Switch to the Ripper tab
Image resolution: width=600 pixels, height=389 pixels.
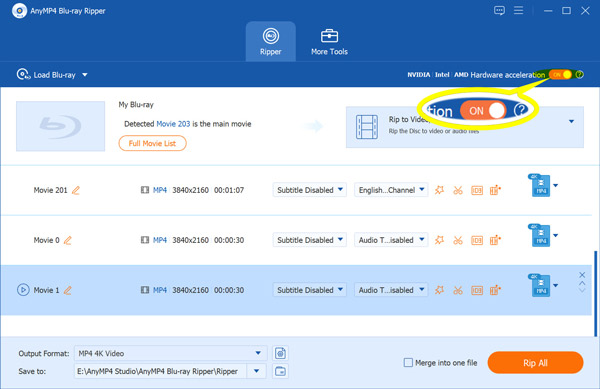click(271, 42)
